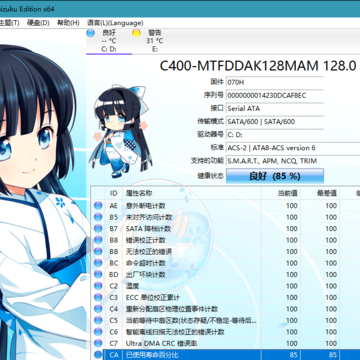The height and width of the screenshot is (360, 360).
Task: Click status orb in BC 命令超时计数 row
Action: tap(98, 263)
